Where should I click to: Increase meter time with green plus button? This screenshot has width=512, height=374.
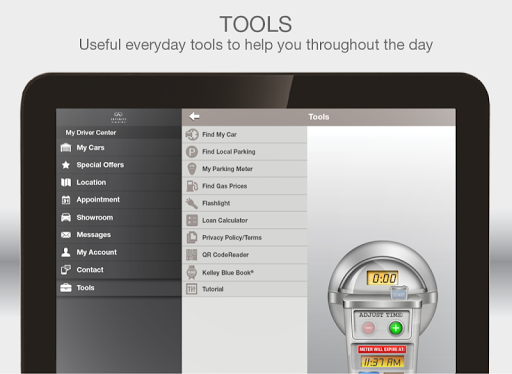pos(396,328)
